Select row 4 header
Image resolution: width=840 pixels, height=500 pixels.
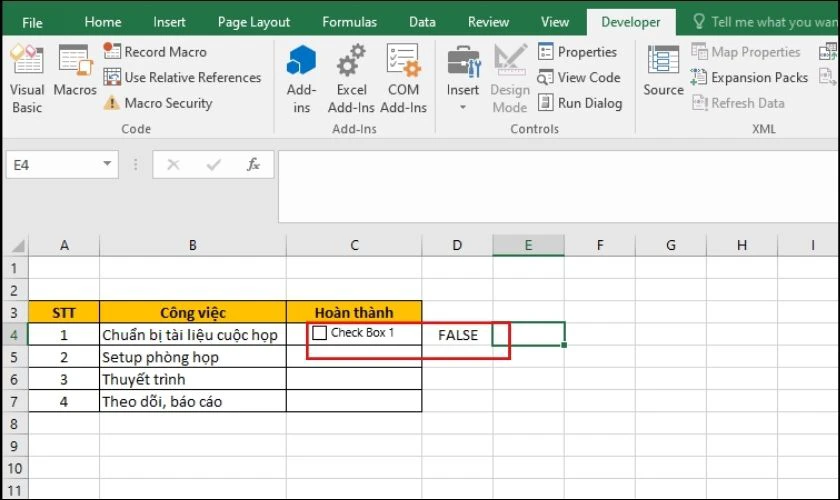[x=14, y=335]
